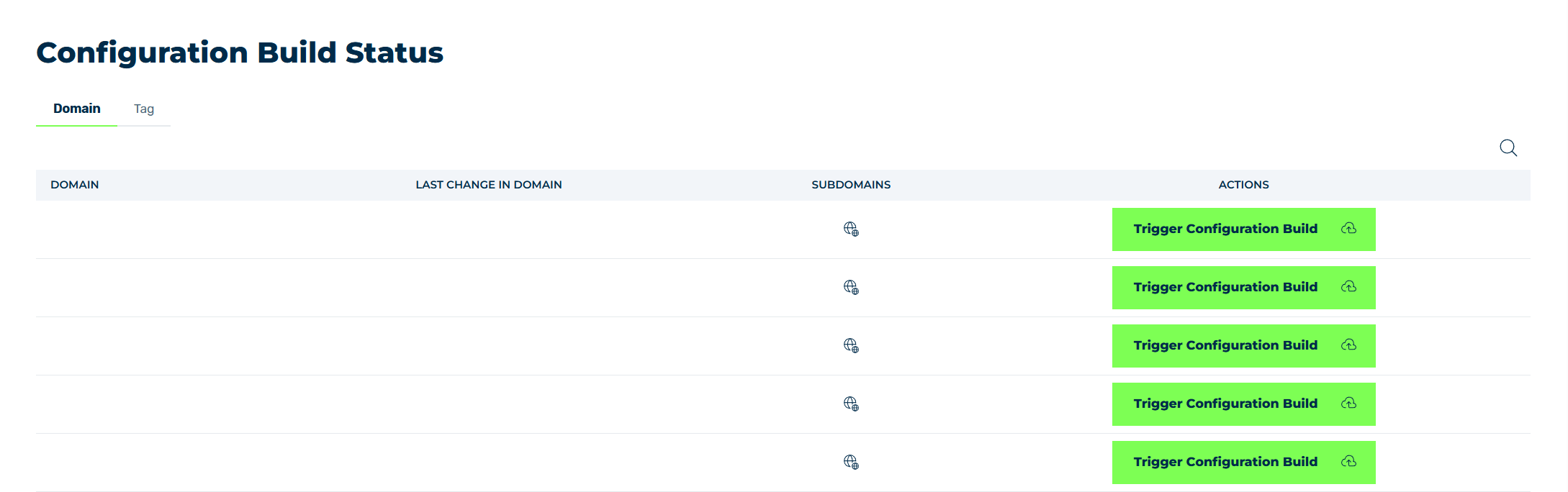Click cloud upload icon in fifth row button
This screenshot has width=1568, height=492.
1349,461
